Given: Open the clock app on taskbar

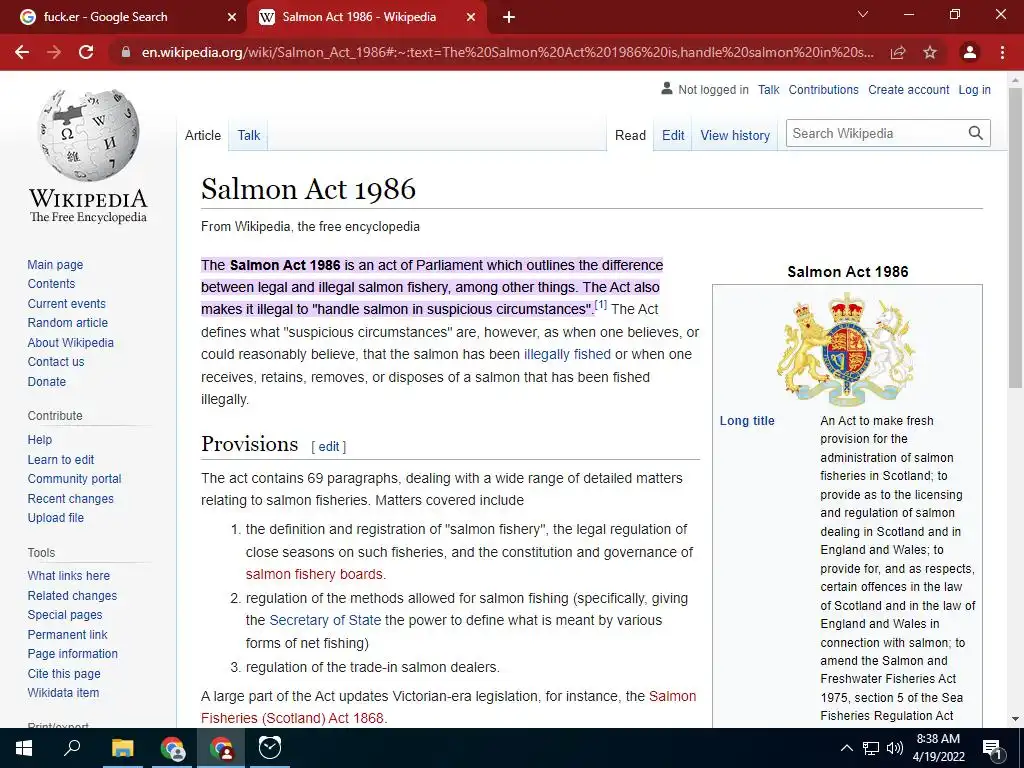Looking at the screenshot, I should click(270, 748).
